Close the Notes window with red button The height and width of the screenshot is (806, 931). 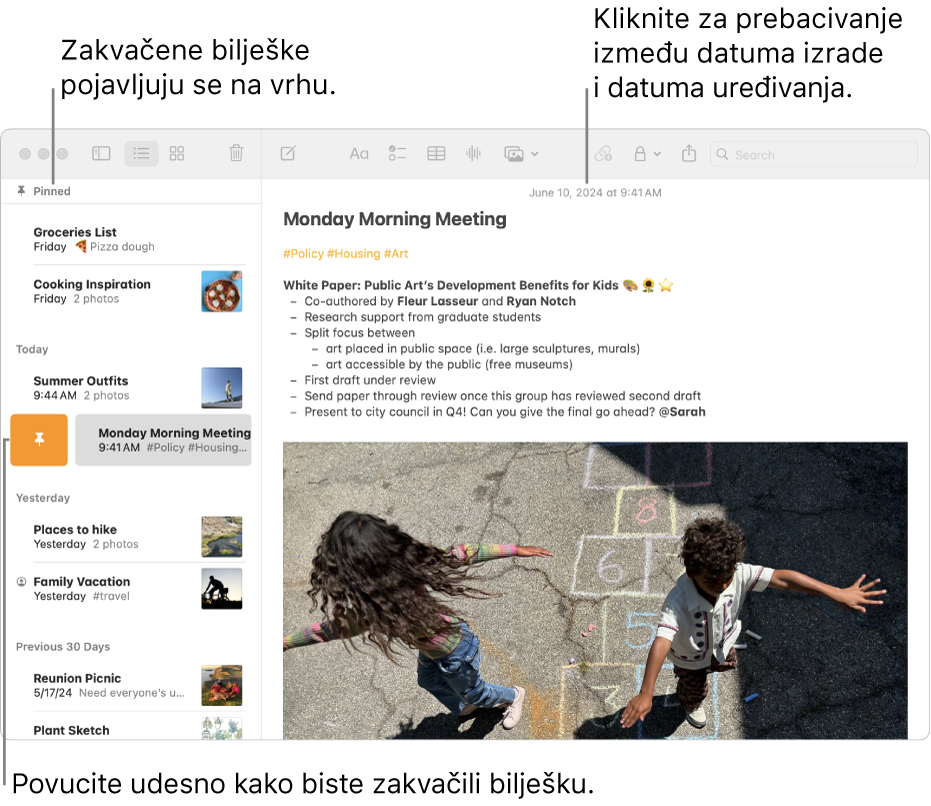pos(25,154)
